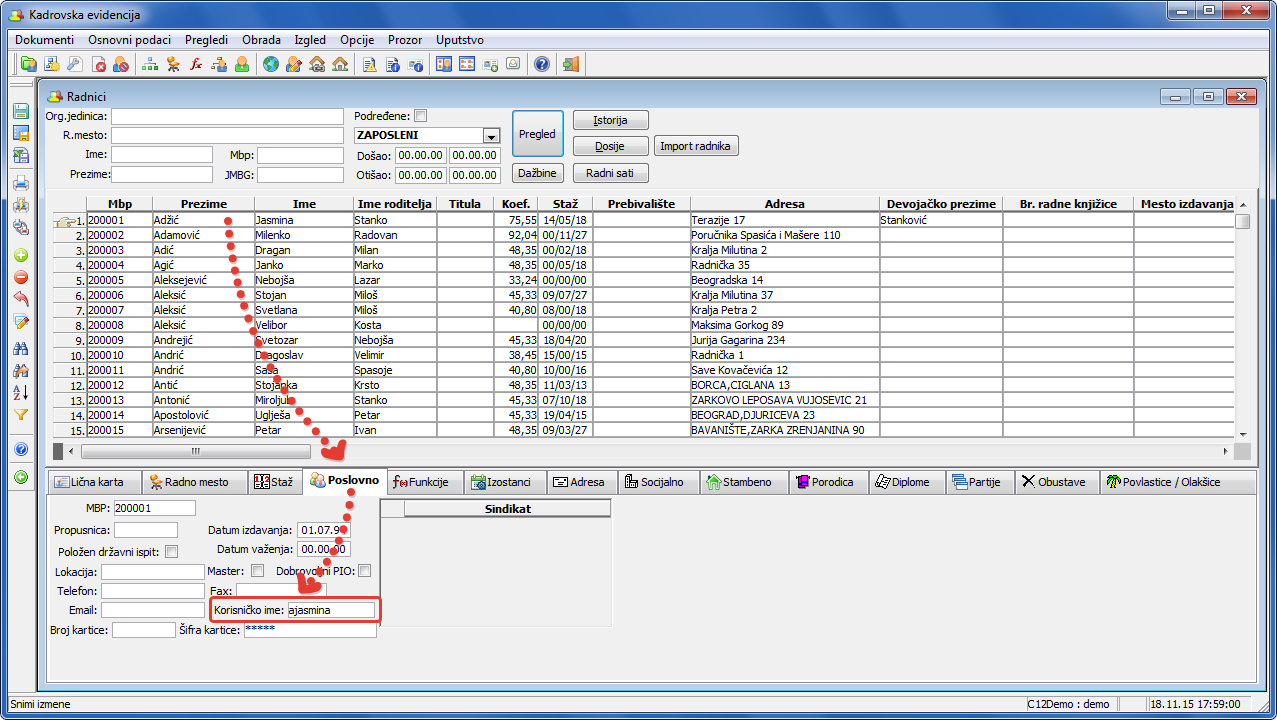
Task: Check the Master checkbox
Action: (257, 571)
